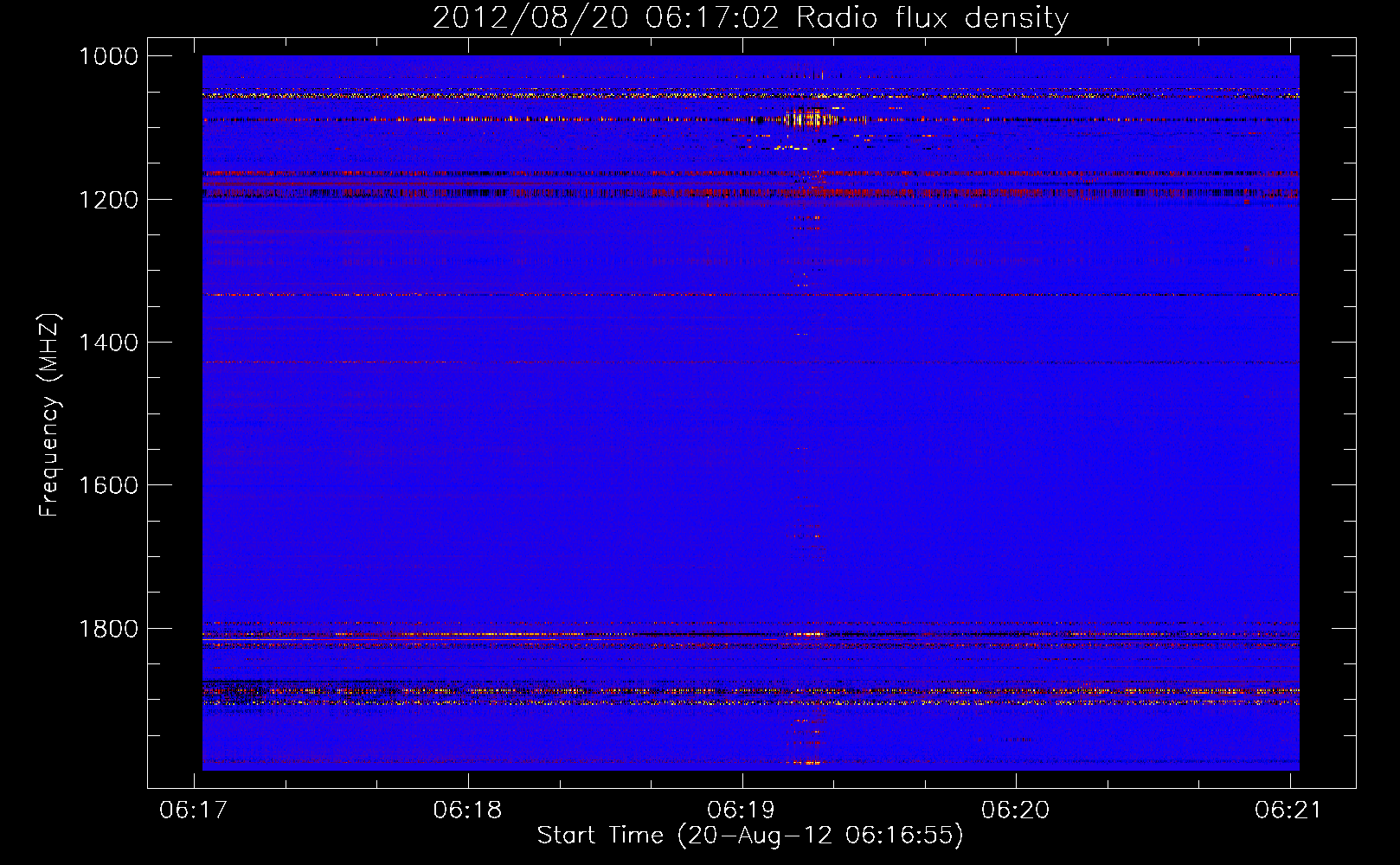Screen dimensions: 1400x865
Task: Click the 'Start Time (20-Aug-12 06:16:55)' label
Action: coord(750,836)
